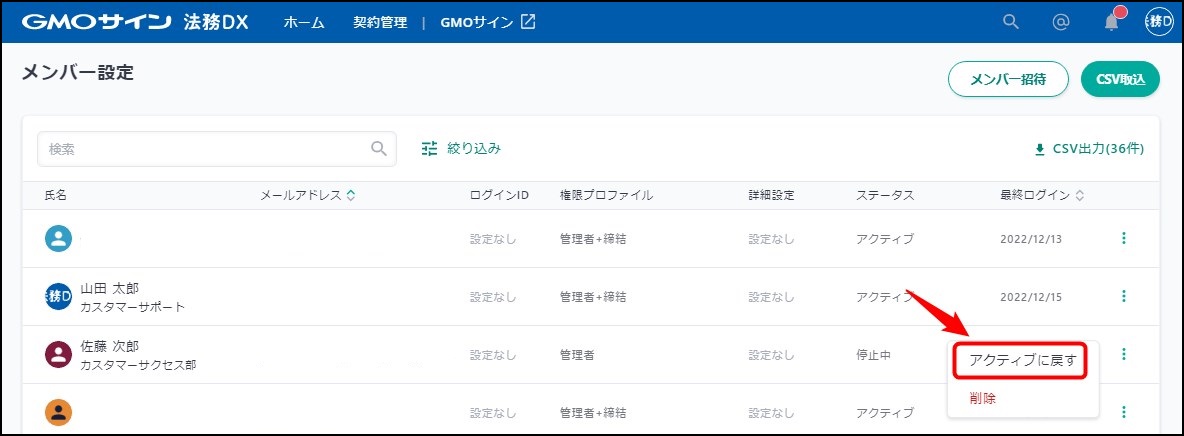Open the notifications bell
This screenshot has height=436, width=1184.
pos(1112,22)
